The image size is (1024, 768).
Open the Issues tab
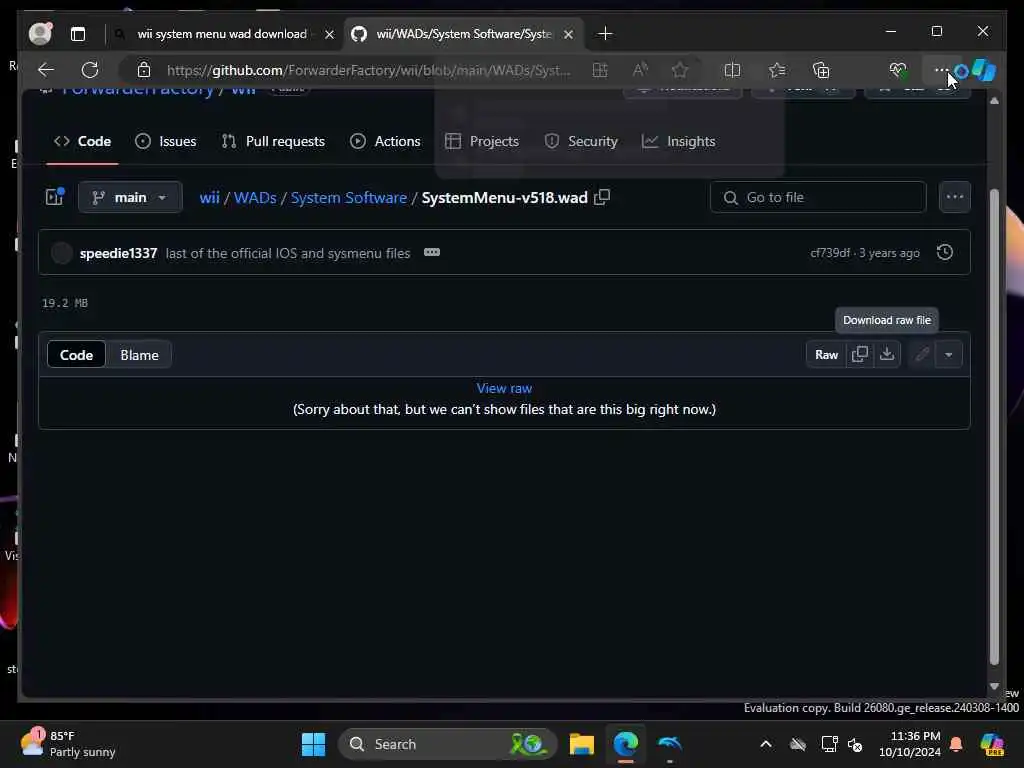click(x=165, y=141)
